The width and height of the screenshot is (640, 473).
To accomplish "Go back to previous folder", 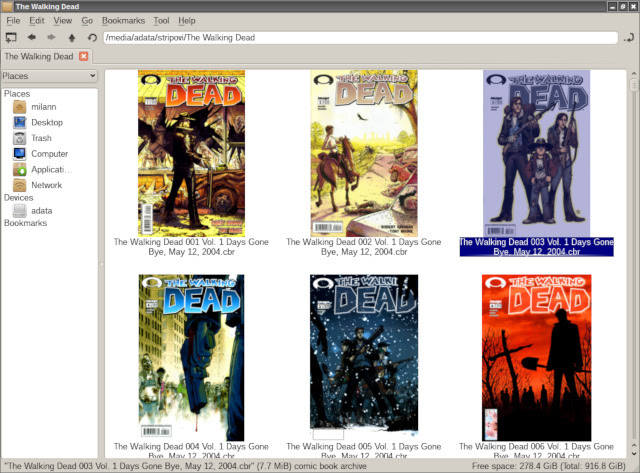I will [x=32, y=38].
